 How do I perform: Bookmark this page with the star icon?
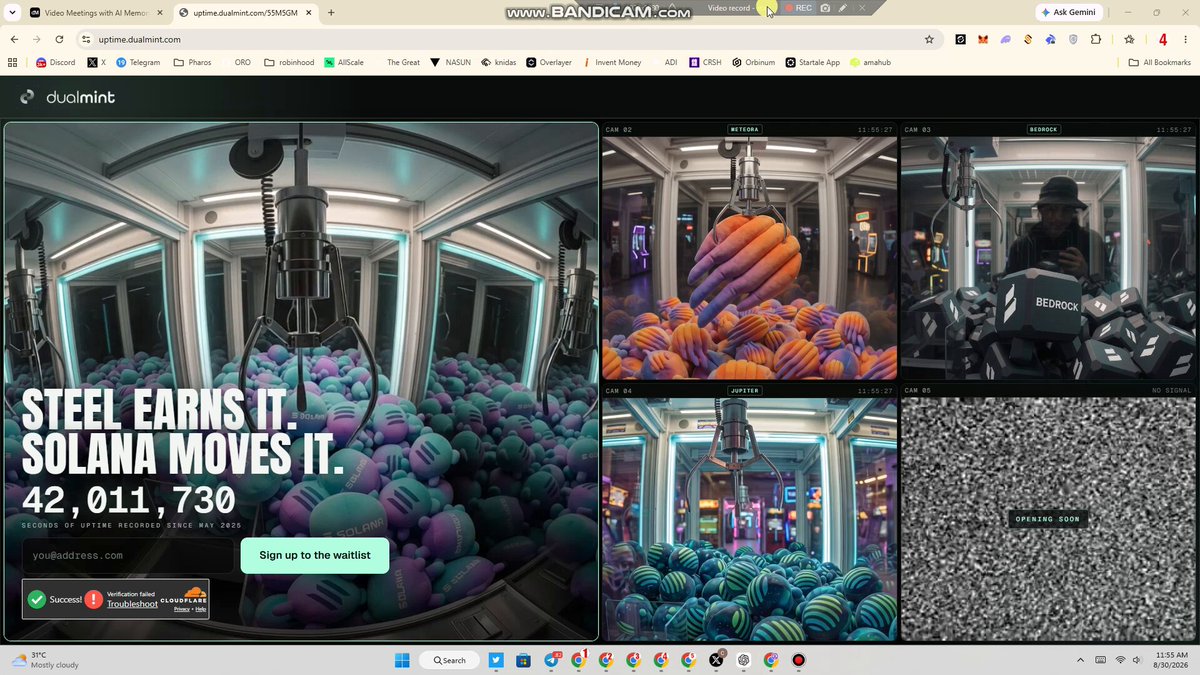(929, 39)
